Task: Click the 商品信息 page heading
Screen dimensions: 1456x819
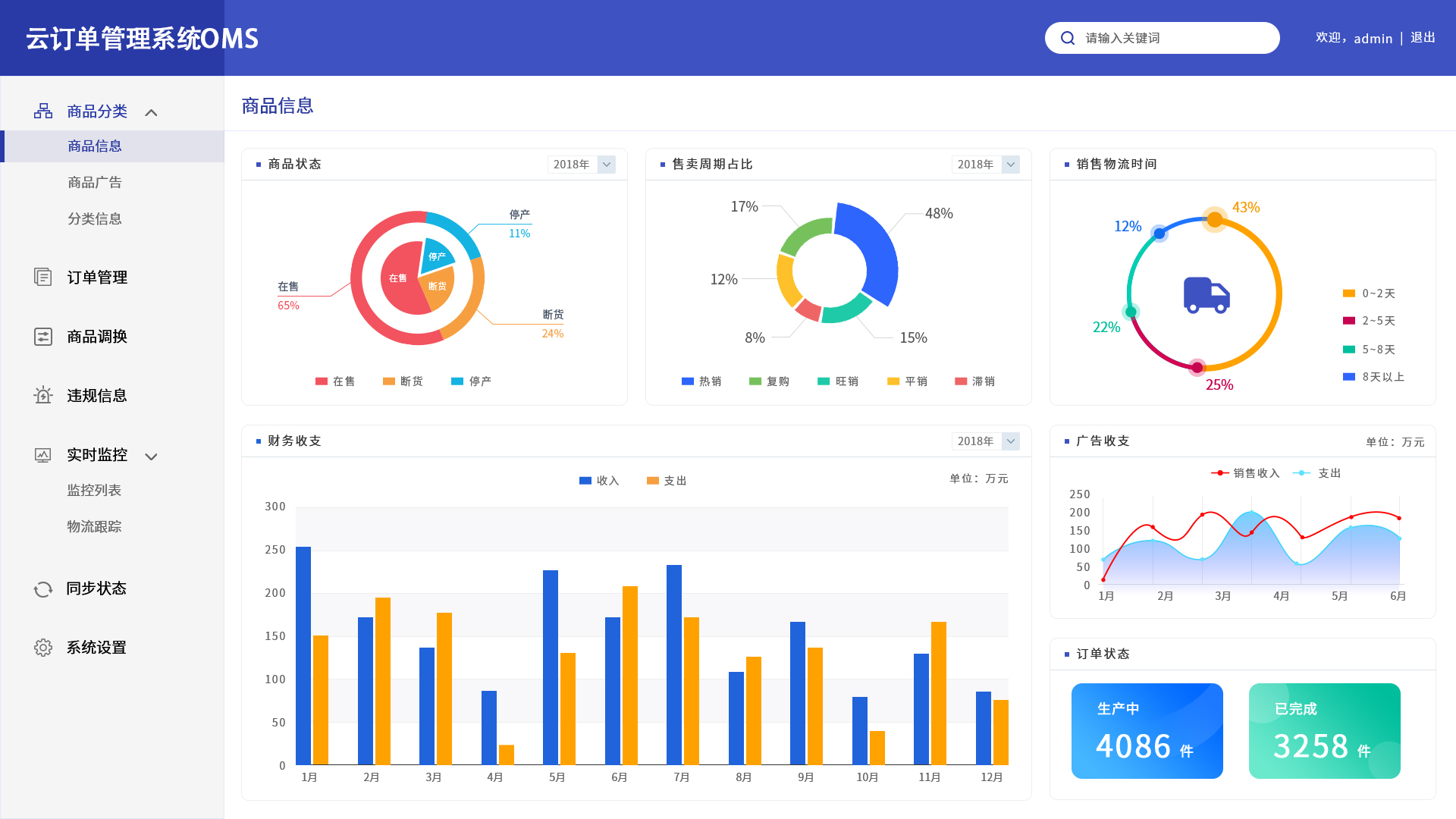Action: (x=278, y=106)
